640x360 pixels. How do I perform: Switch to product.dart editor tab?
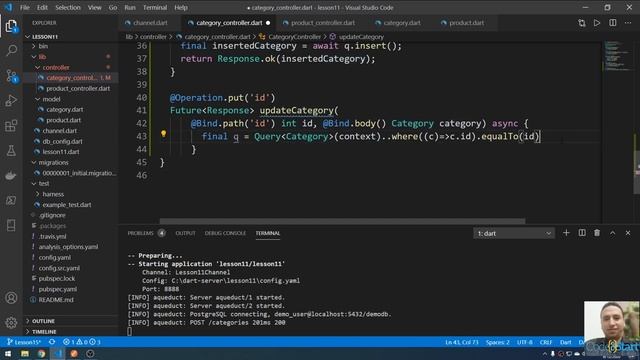(466, 23)
